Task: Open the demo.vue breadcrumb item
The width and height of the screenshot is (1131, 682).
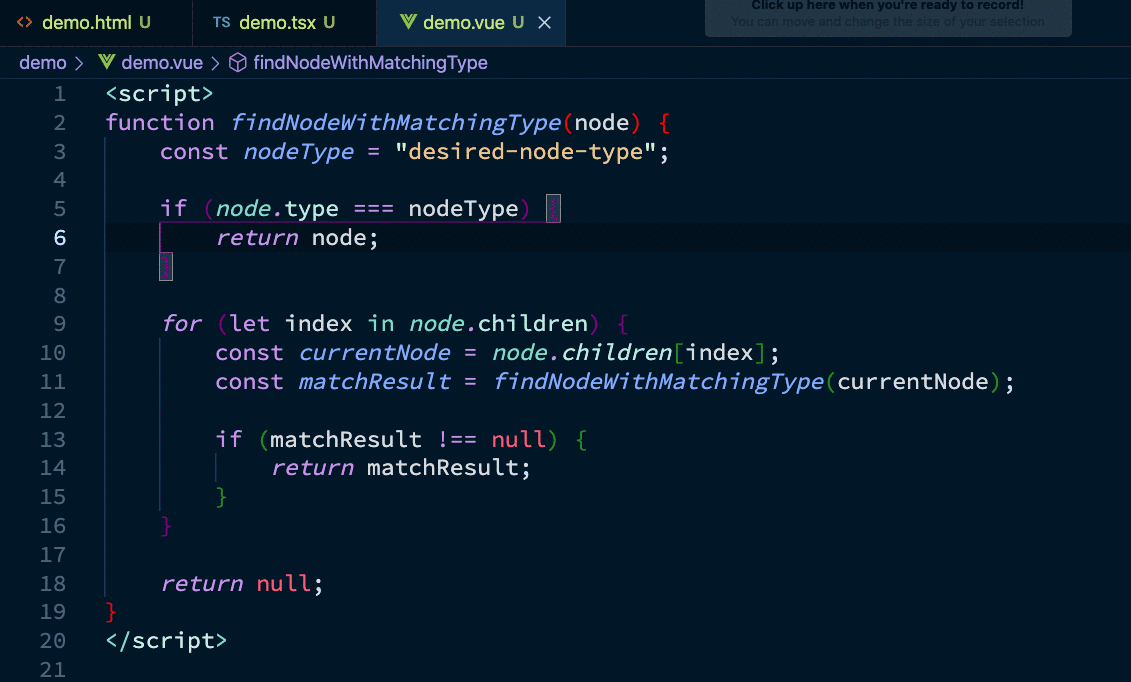Action: pos(162,63)
